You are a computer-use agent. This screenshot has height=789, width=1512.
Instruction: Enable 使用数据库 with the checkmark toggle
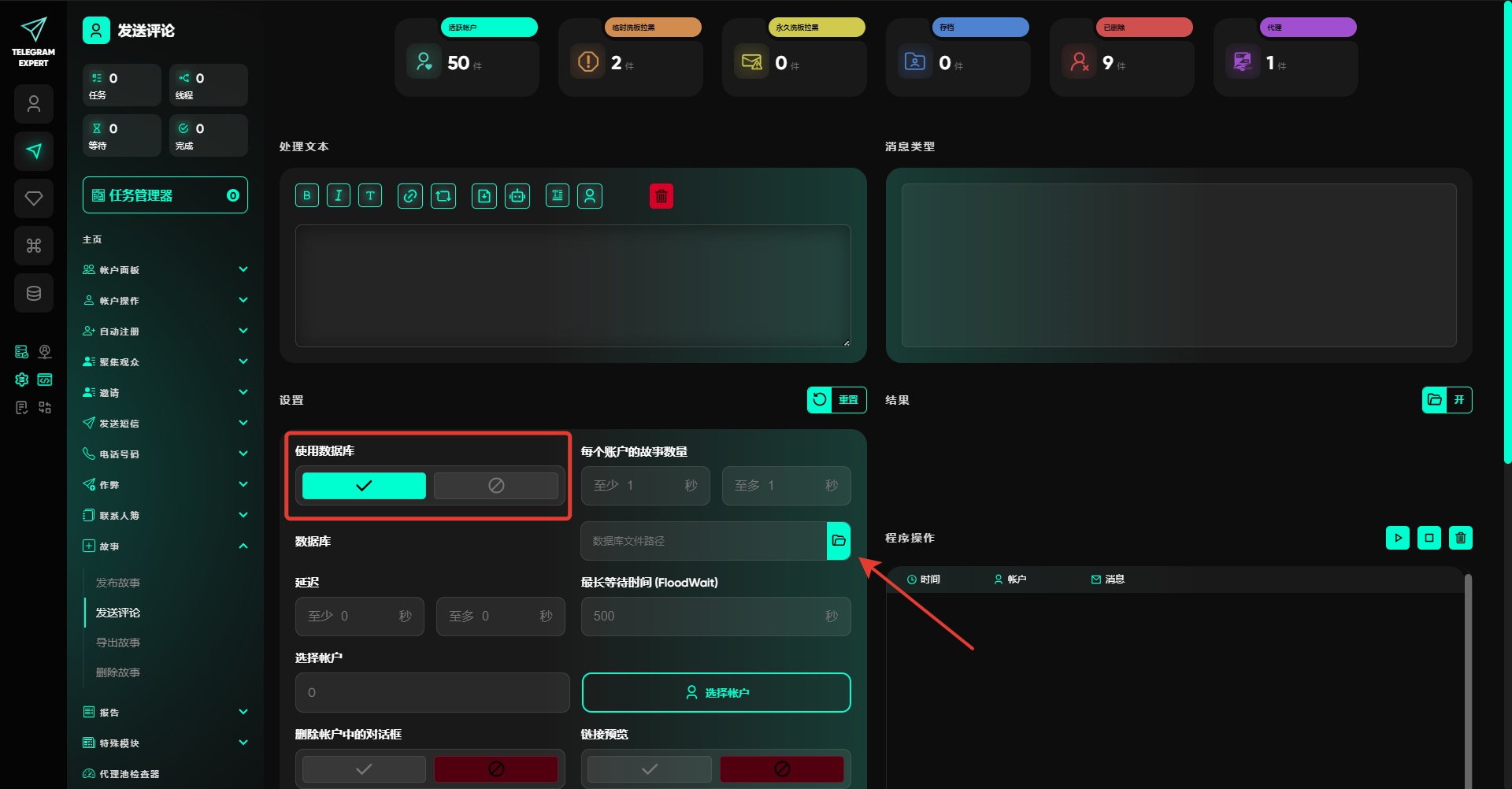364,486
